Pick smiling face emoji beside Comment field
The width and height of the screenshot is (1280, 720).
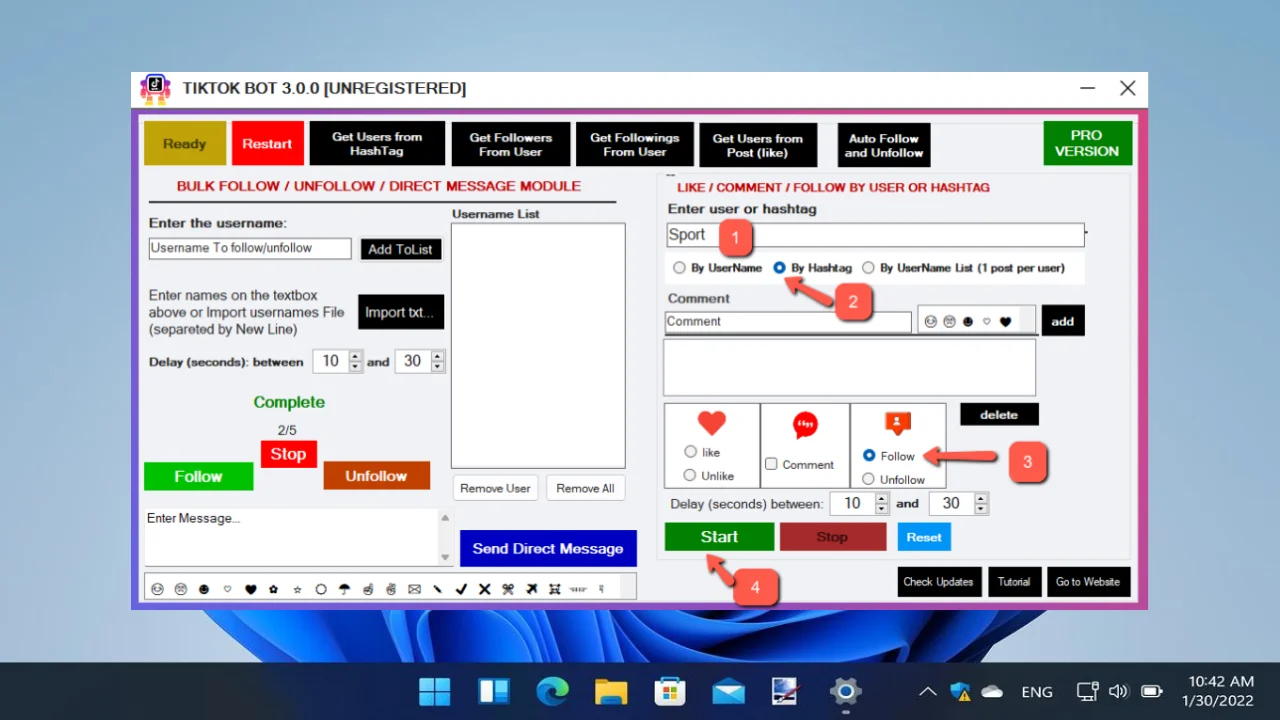930,321
